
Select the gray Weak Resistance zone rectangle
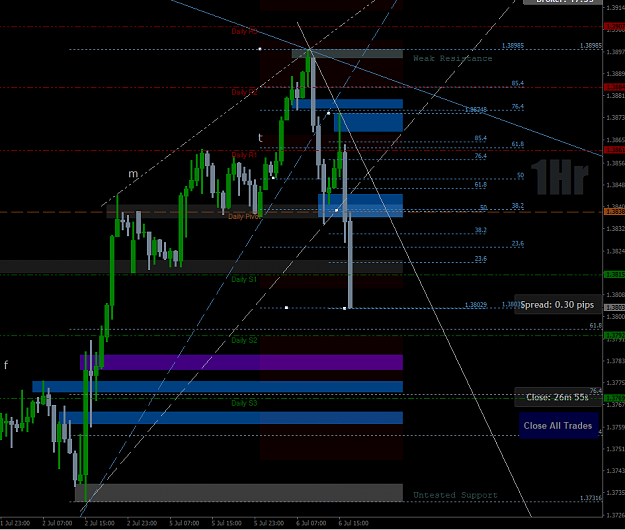pyautogui.click(x=347, y=54)
